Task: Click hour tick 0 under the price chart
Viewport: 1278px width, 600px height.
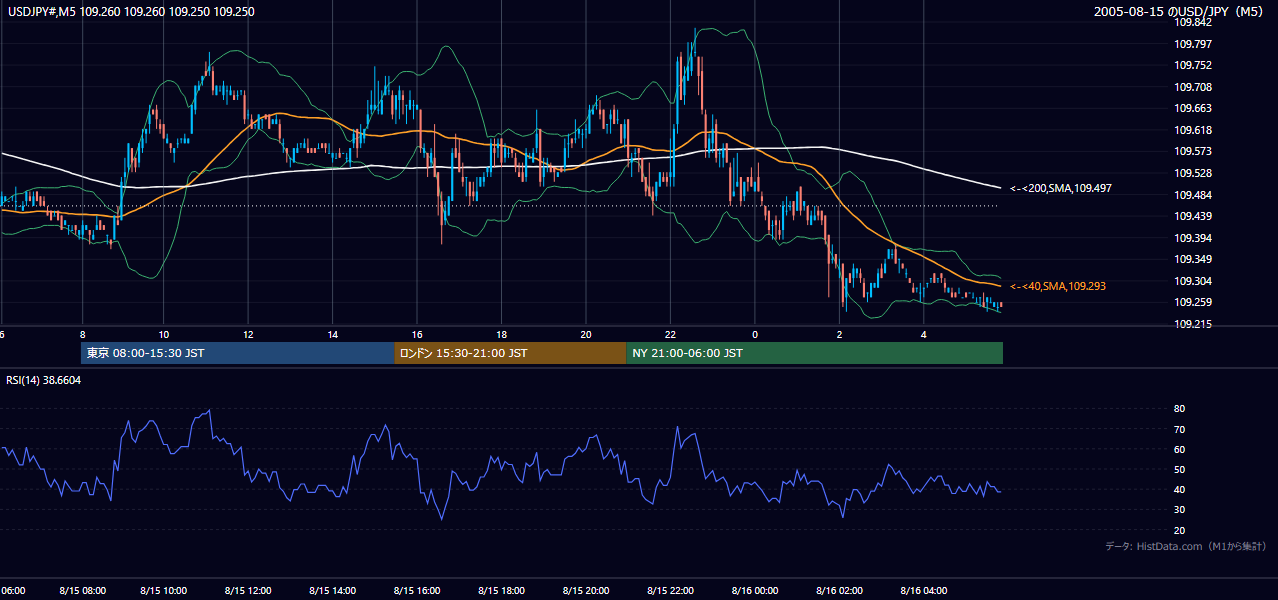Action: point(755,334)
